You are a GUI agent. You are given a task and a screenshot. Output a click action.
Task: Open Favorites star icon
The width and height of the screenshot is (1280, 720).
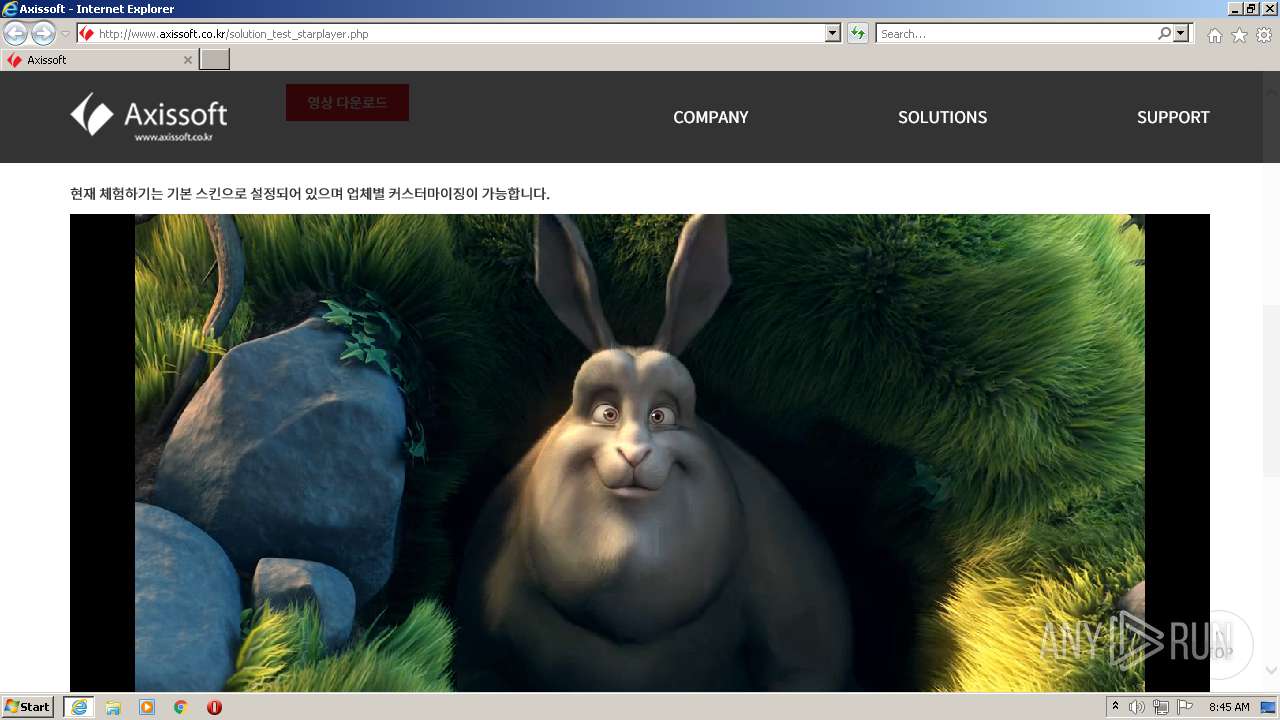pyautogui.click(x=1239, y=35)
